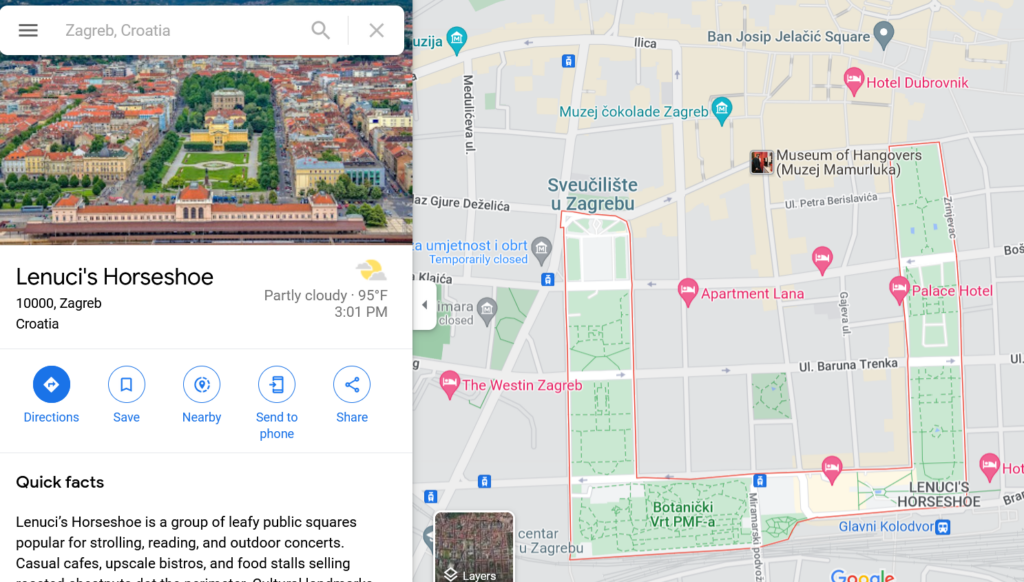
Task: Click Zagreb, Croatia search field
Action: (x=183, y=31)
